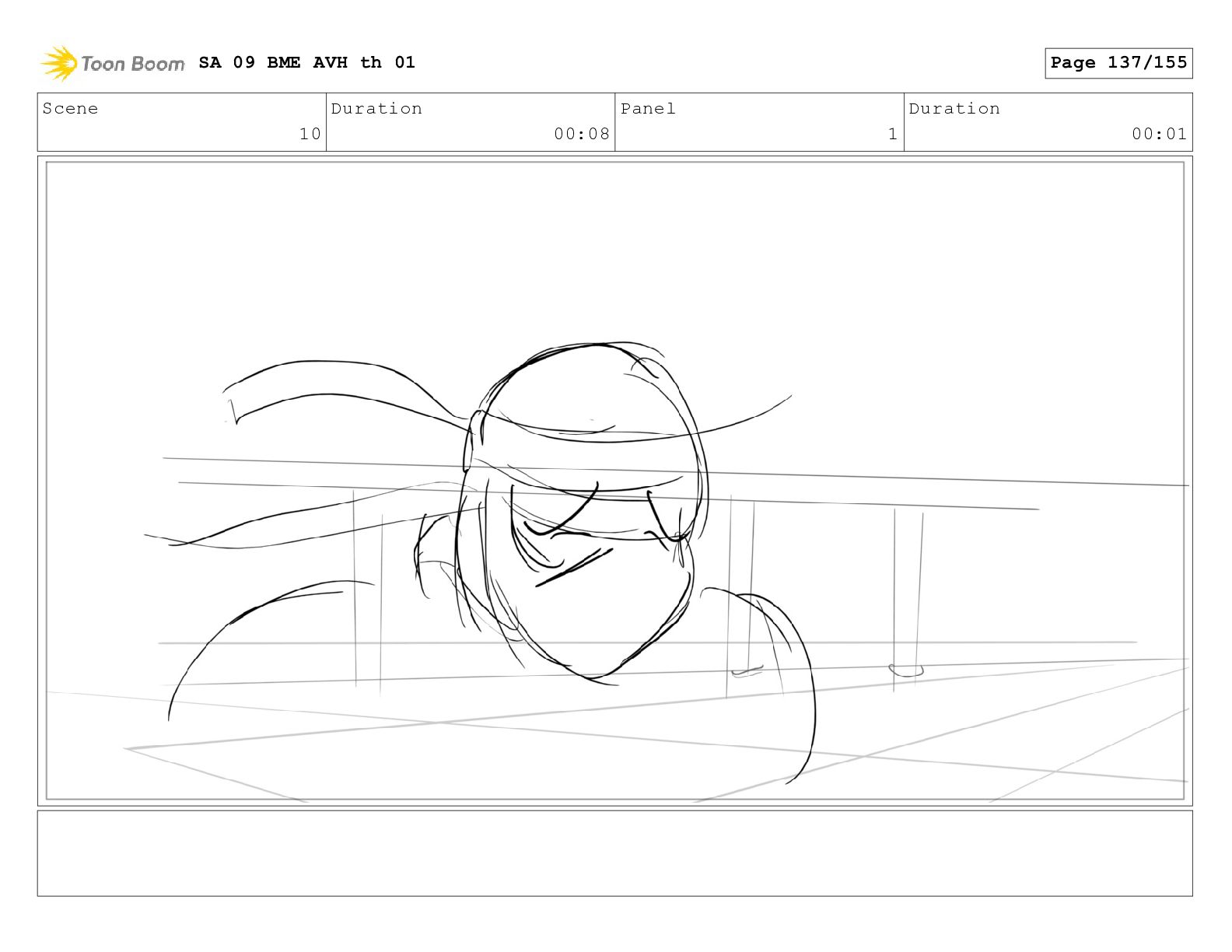1232x952 pixels.
Task: Click the 'Panel' header label
Action: (x=648, y=108)
